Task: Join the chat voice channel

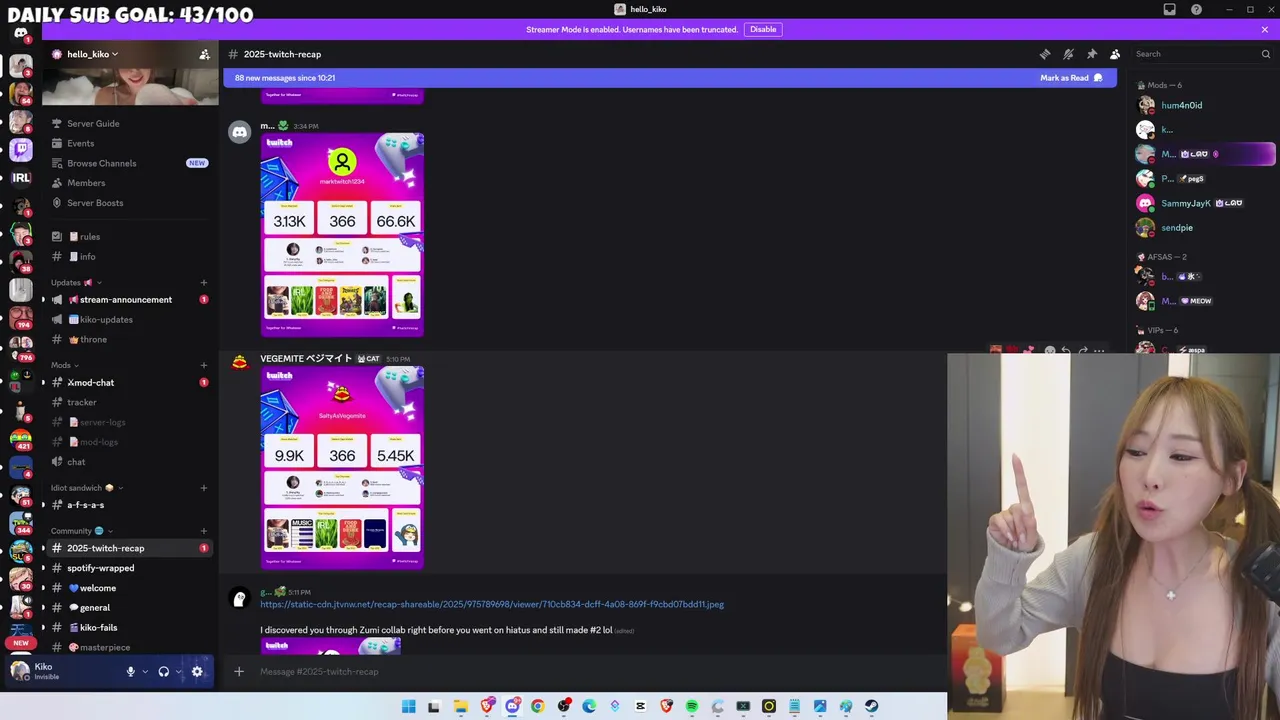Action: tap(130, 462)
